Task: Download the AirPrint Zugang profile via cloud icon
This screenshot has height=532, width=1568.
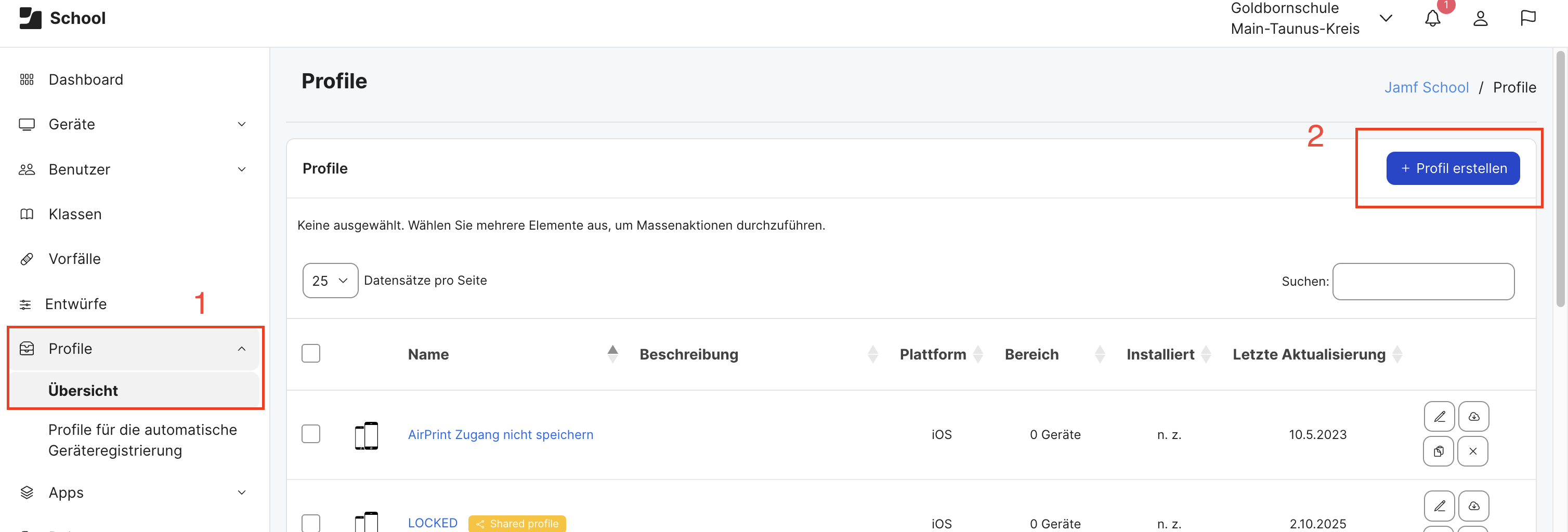Action: click(1474, 417)
